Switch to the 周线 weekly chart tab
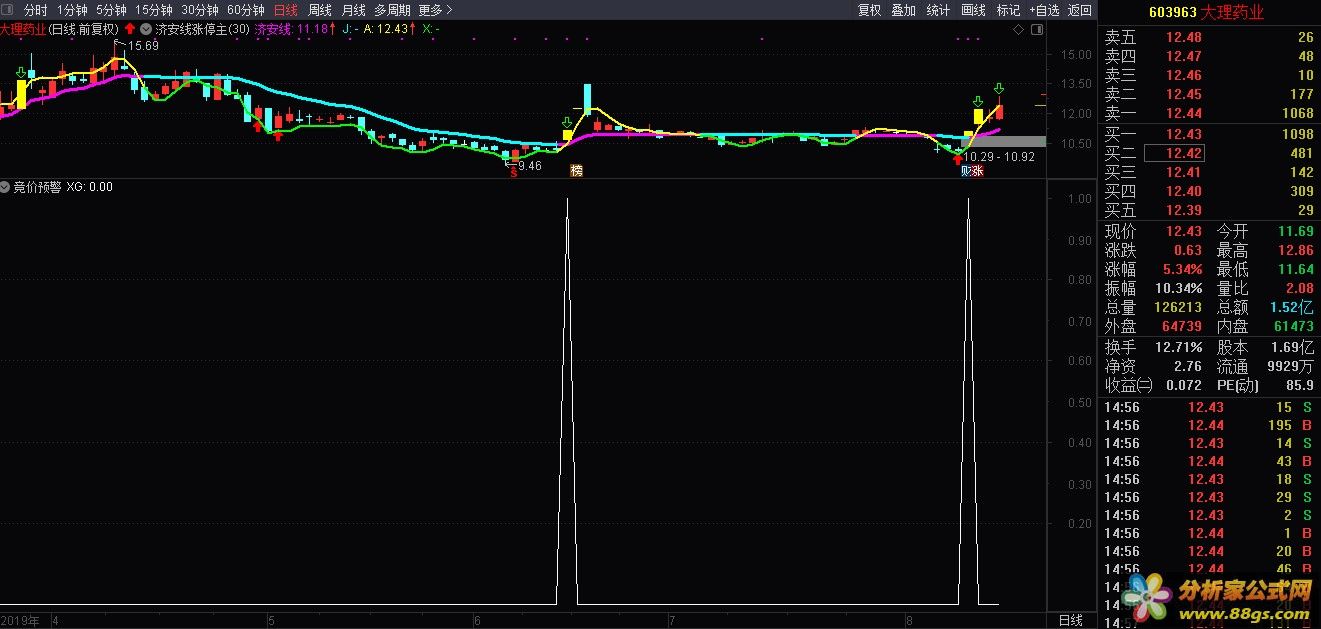 click(x=320, y=10)
